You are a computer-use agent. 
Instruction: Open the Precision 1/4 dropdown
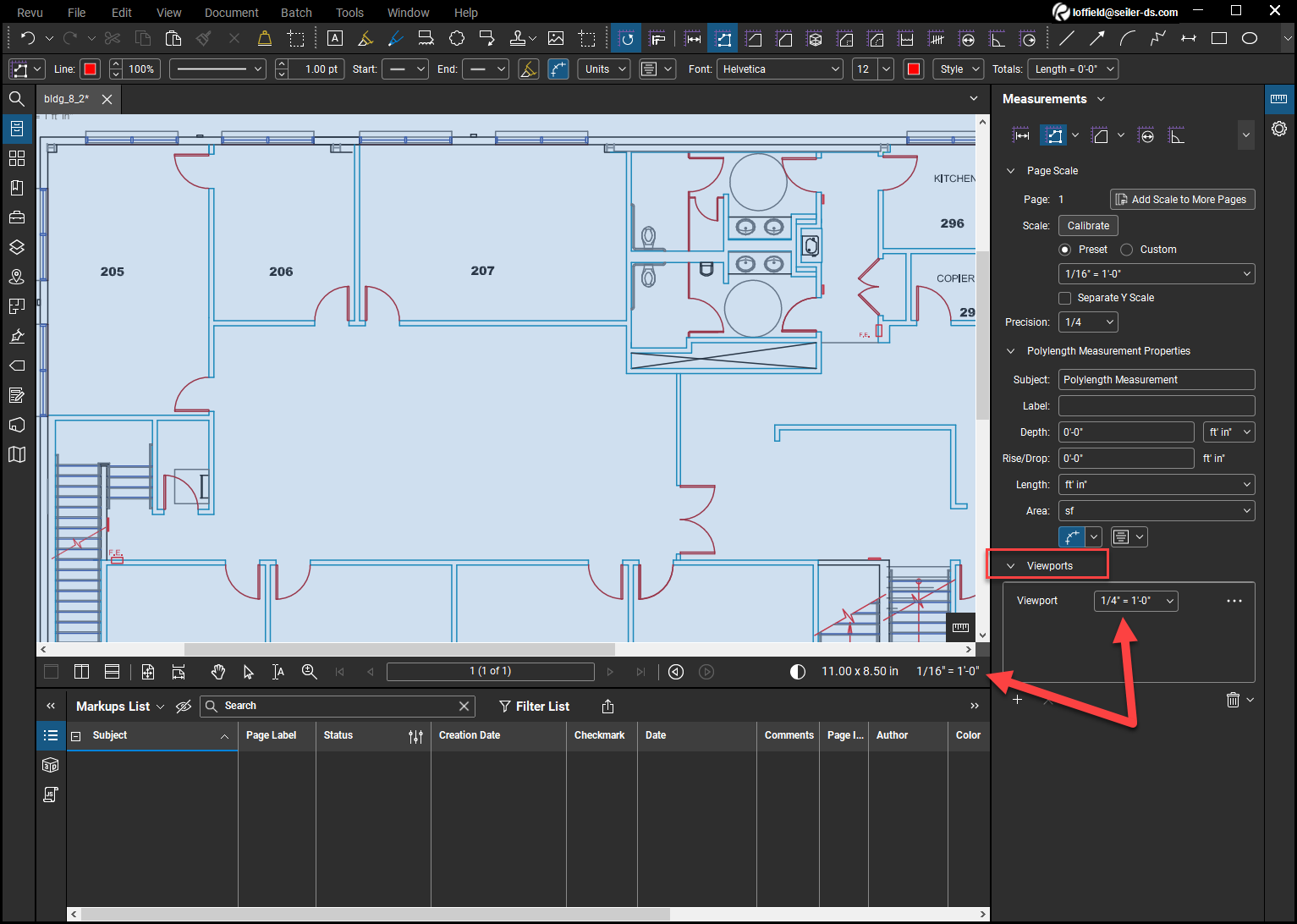1088,322
